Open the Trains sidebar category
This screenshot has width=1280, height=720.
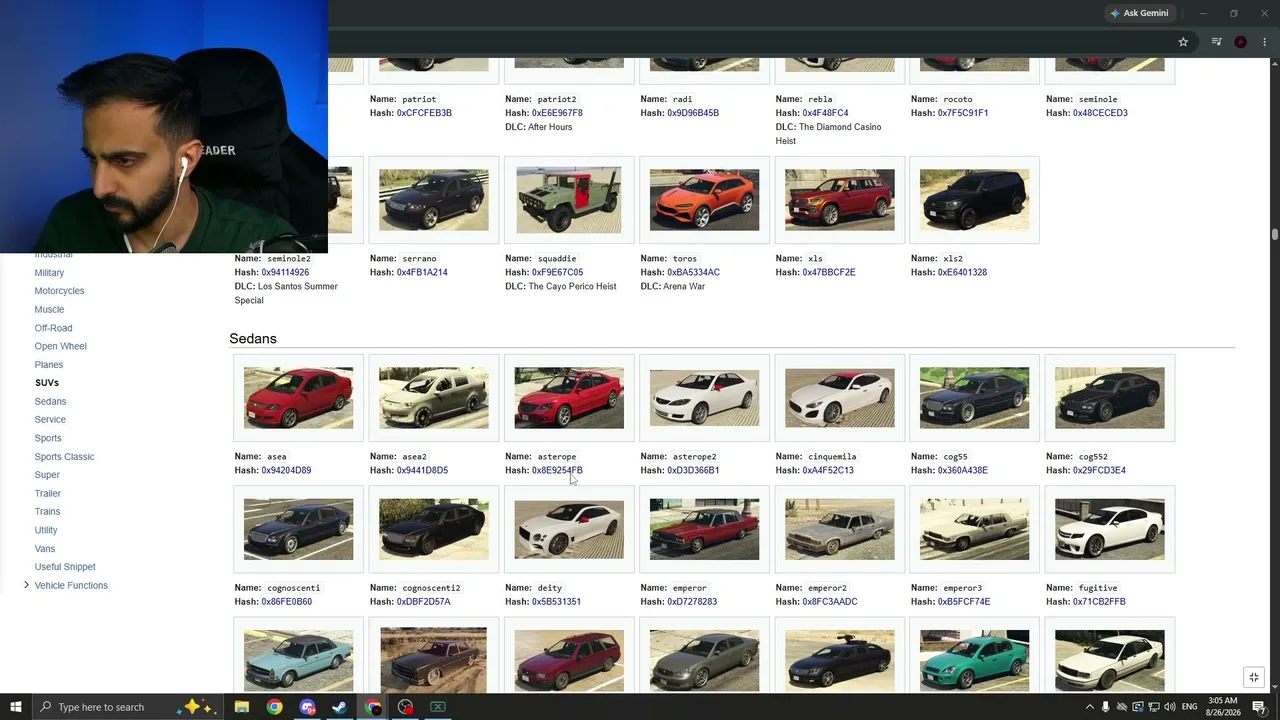(x=47, y=512)
